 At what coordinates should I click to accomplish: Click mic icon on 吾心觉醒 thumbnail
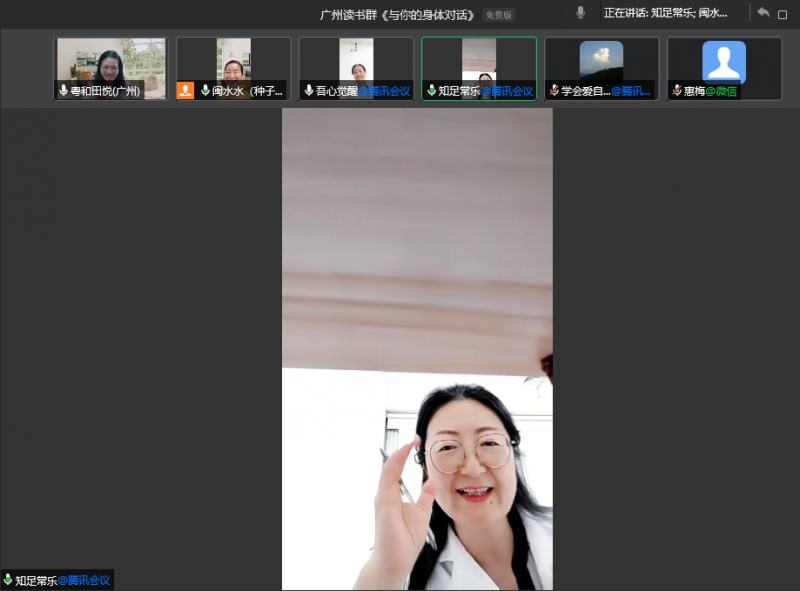309,90
